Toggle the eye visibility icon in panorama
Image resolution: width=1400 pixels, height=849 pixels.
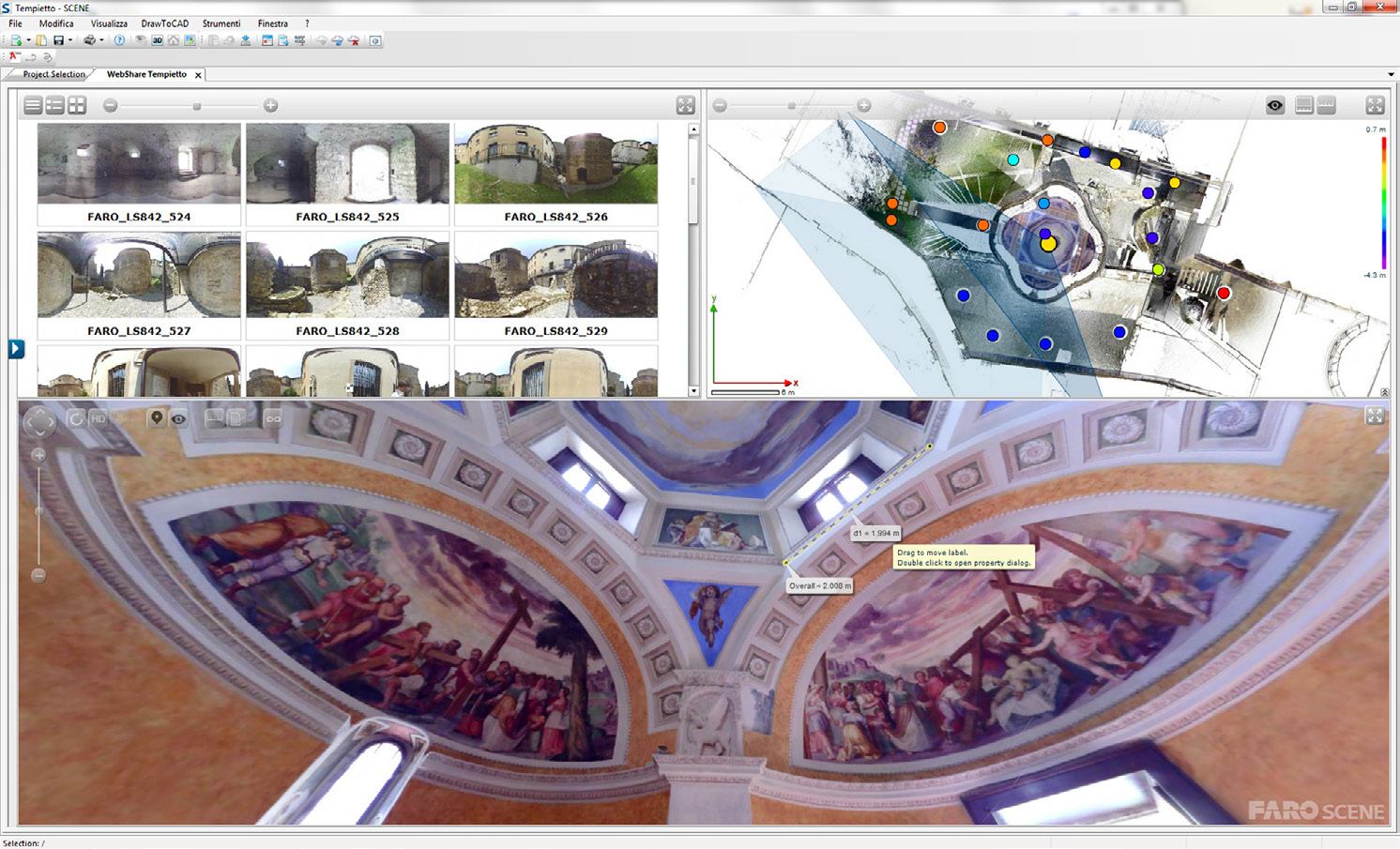point(178,419)
